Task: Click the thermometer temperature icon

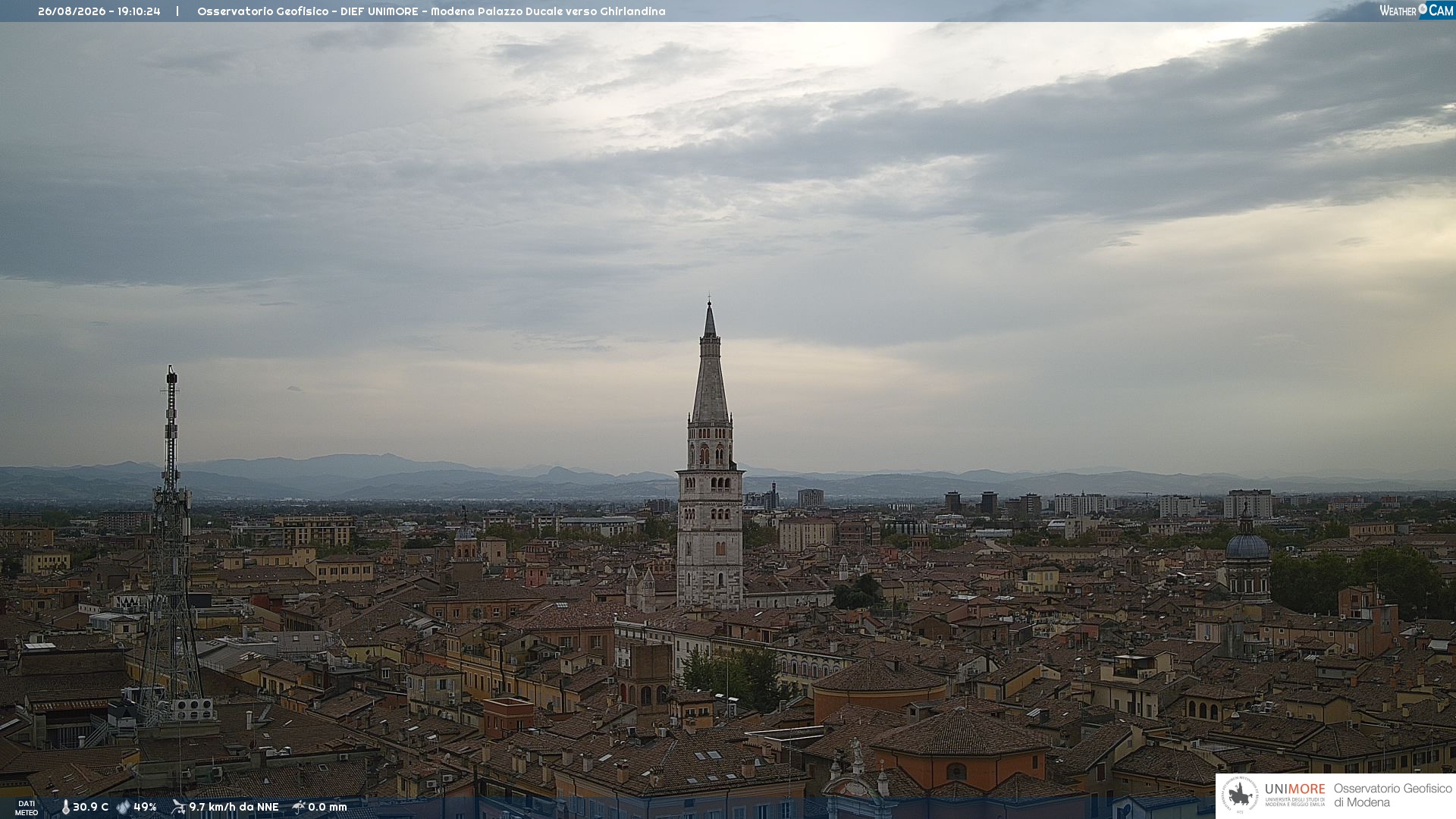Action: [x=65, y=807]
